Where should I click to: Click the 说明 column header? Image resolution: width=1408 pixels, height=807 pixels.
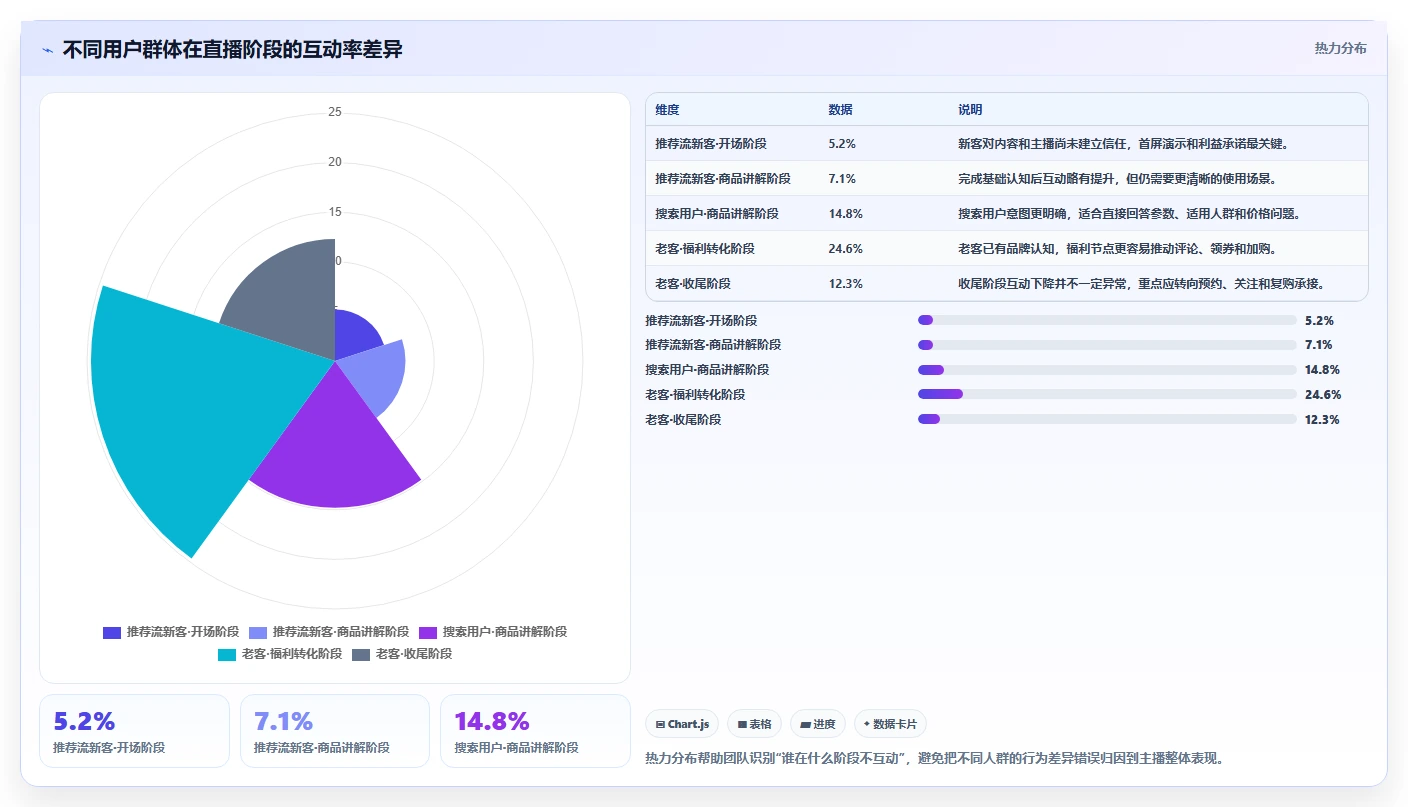tap(970, 110)
